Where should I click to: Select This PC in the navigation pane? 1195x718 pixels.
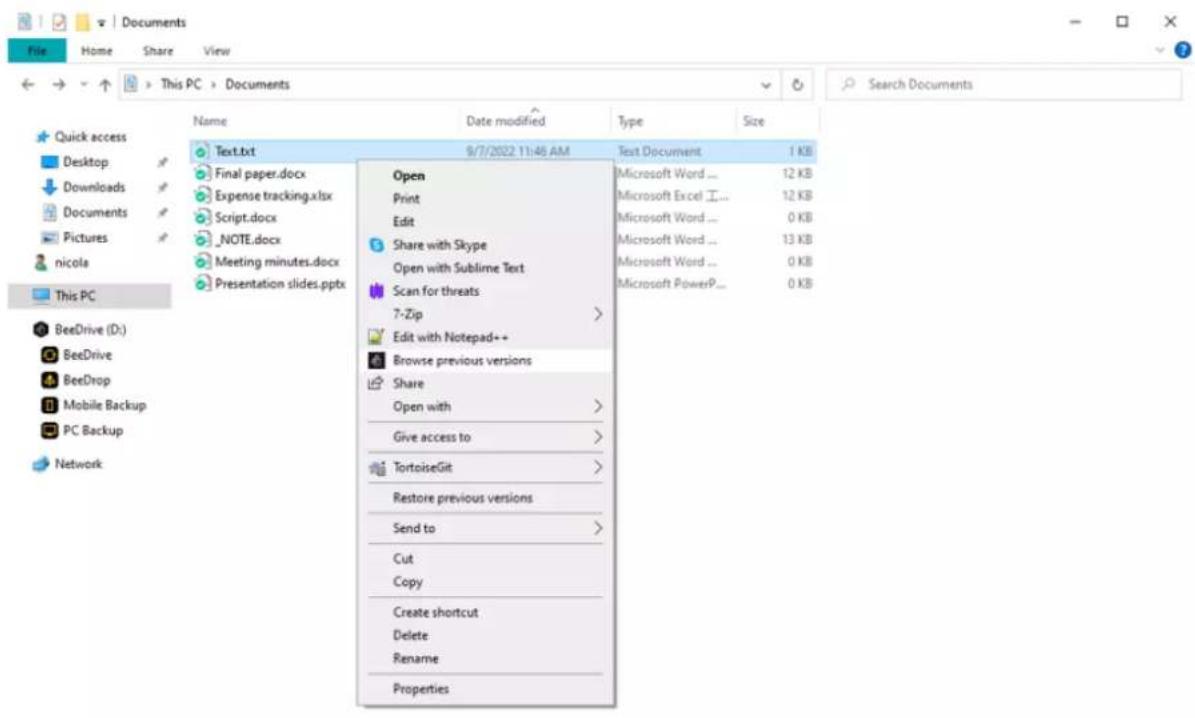90,296
